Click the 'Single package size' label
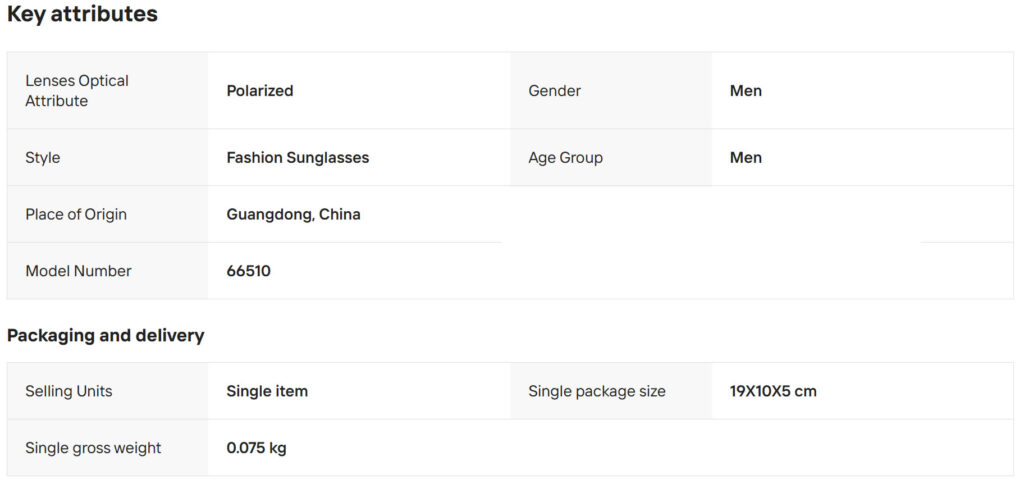 tap(597, 391)
